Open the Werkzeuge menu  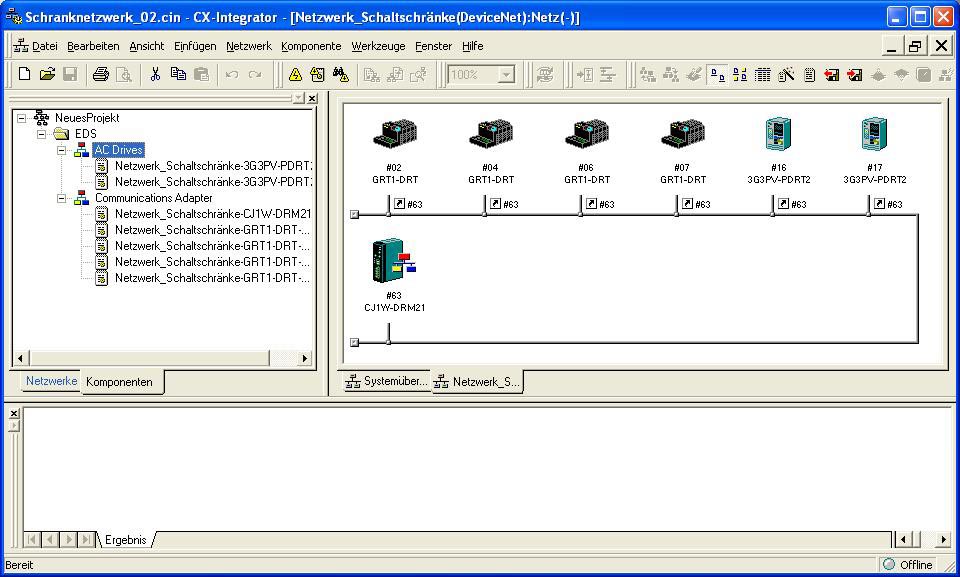pos(378,46)
